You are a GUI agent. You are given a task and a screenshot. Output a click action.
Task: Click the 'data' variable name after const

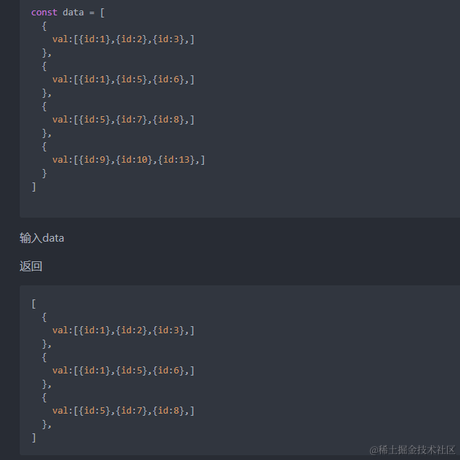tap(73, 13)
